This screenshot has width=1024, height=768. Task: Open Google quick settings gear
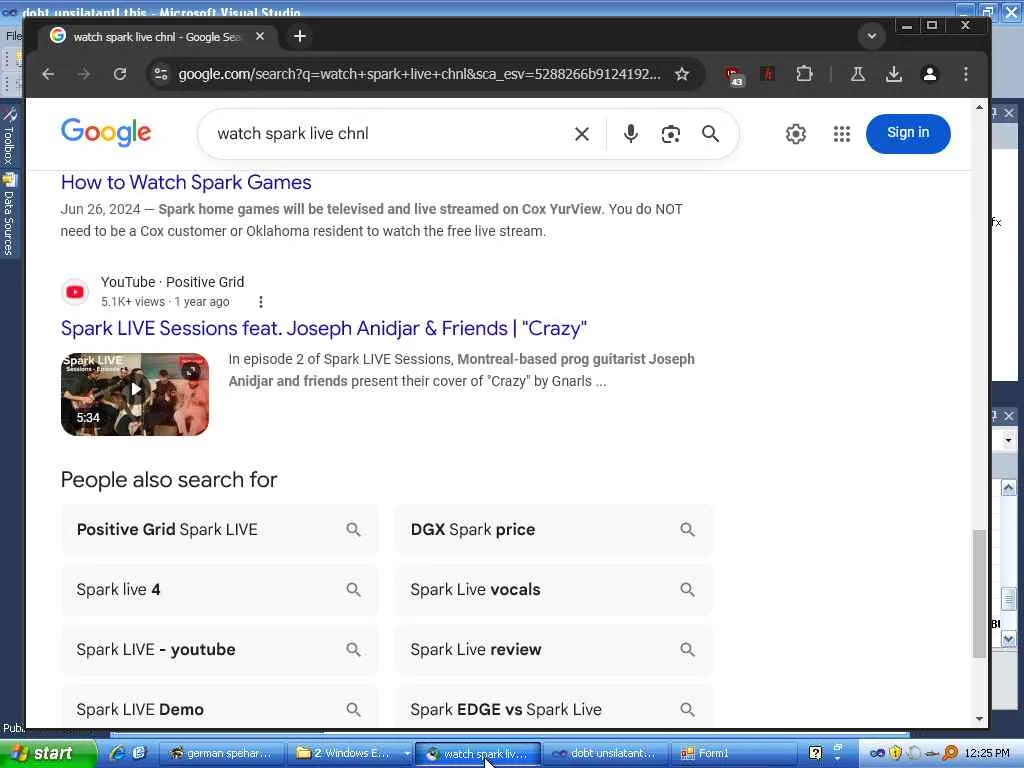[795, 134]
